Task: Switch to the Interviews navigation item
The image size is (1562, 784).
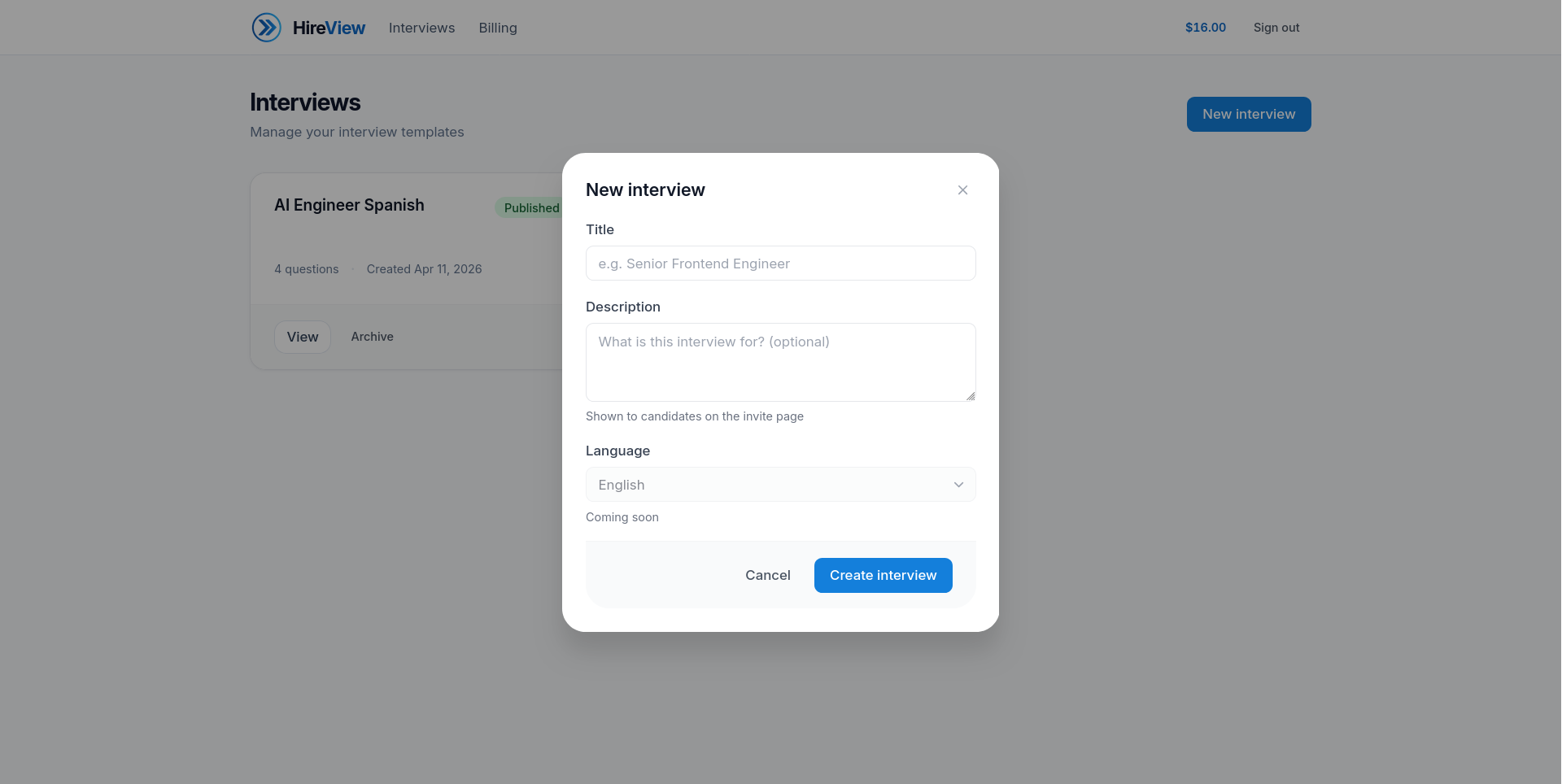Action: (x=421, y=28)
